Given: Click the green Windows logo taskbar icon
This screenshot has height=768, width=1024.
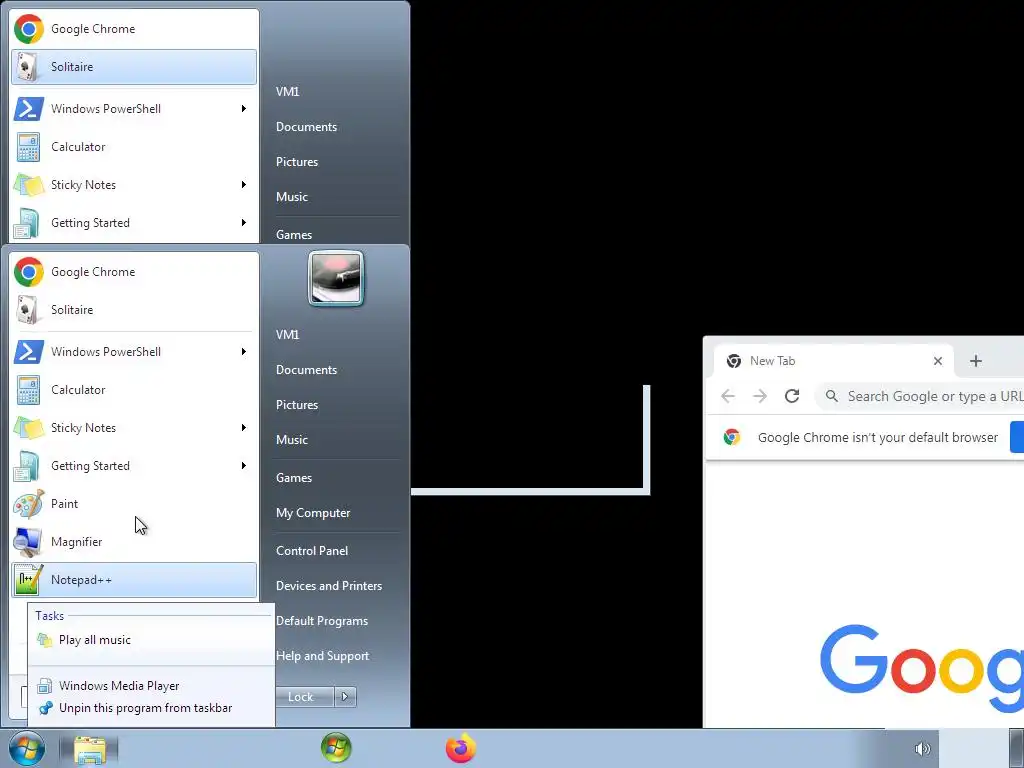Looking at the screenshot, I should click(x=336, y=748).
